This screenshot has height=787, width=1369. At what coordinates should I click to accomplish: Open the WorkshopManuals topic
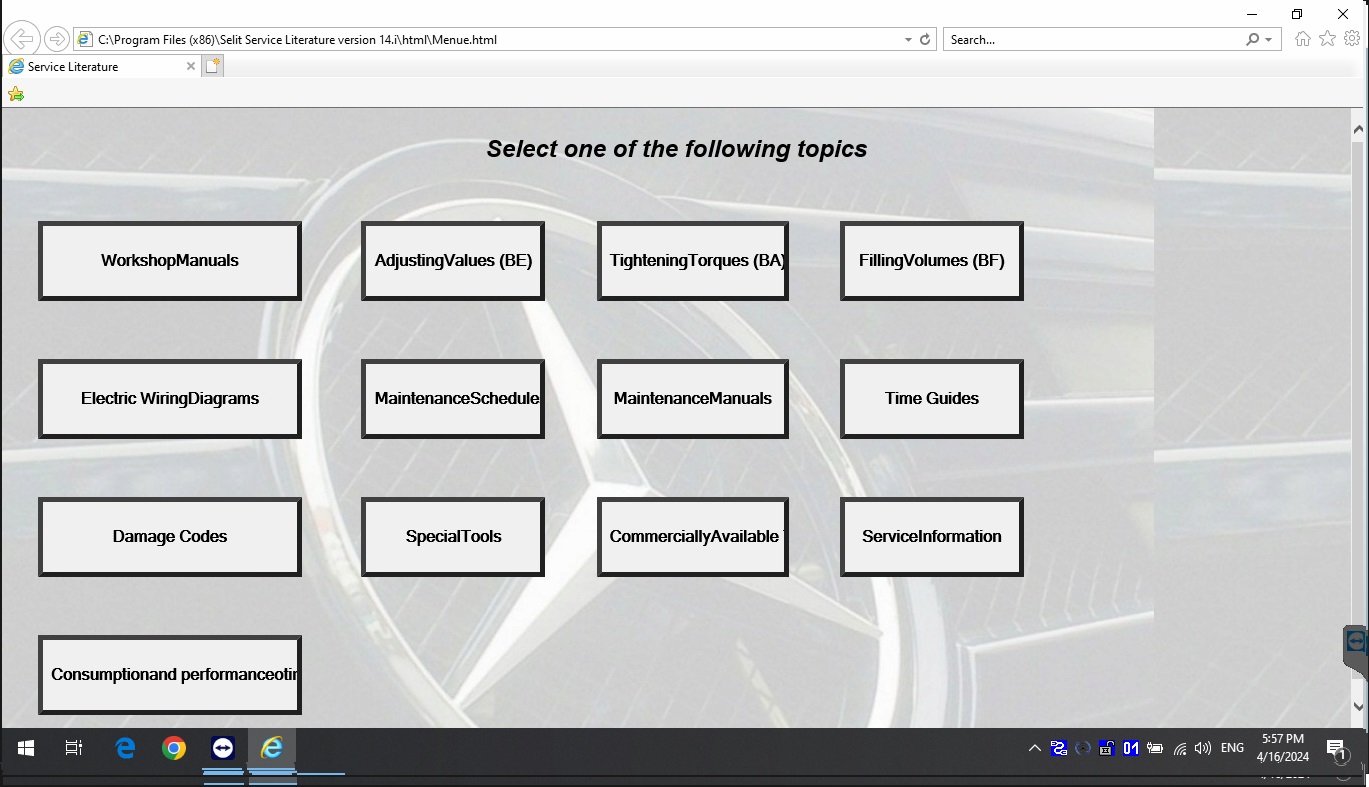tap(170, 261)
